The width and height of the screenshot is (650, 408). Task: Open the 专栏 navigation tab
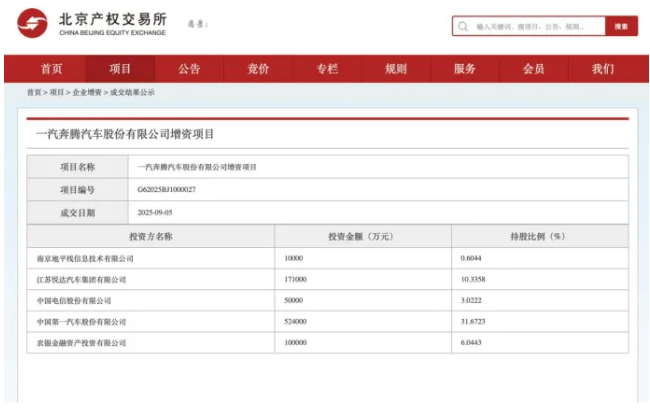[x=327, y=69]
